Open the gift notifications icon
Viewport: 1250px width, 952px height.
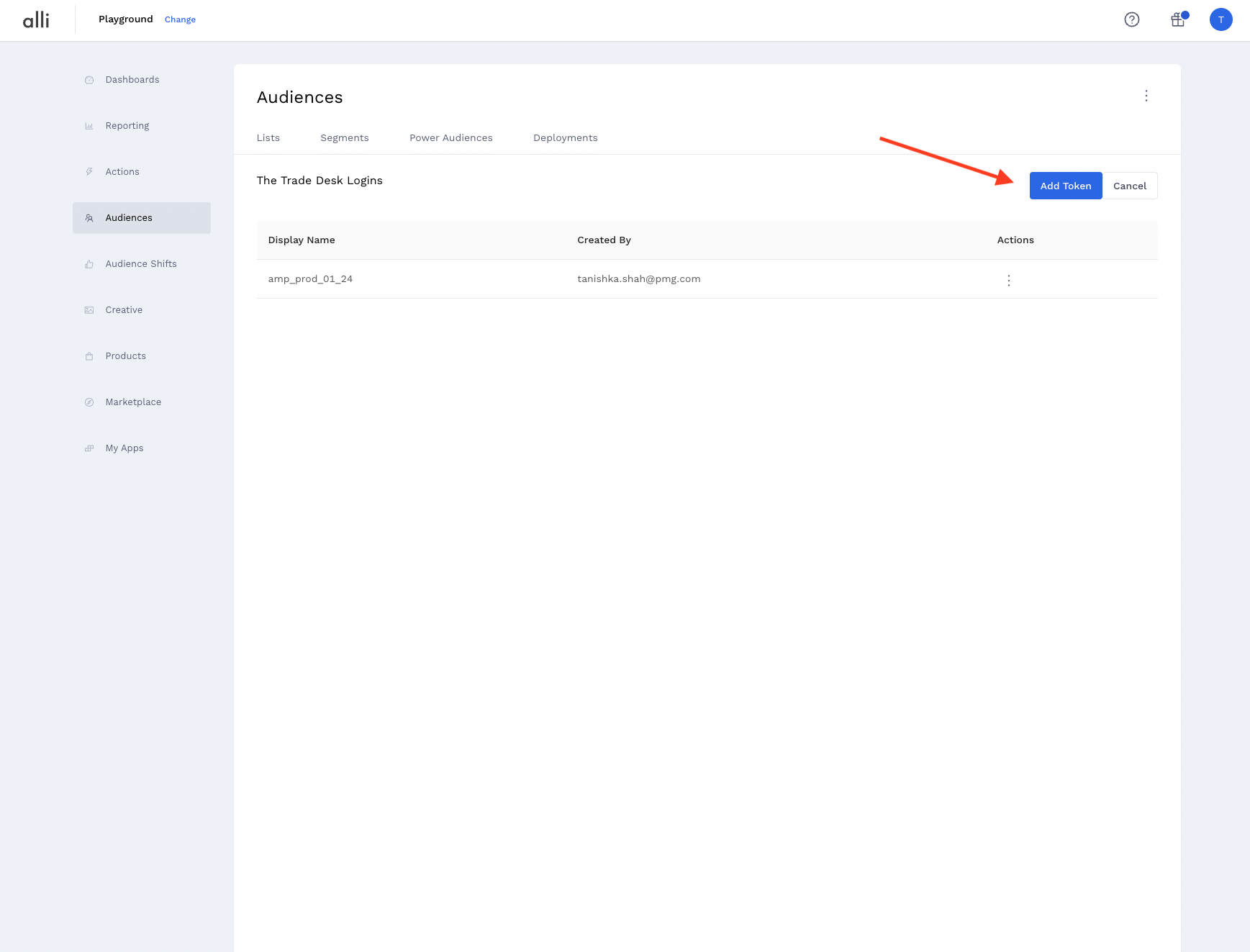point(1177,19)
